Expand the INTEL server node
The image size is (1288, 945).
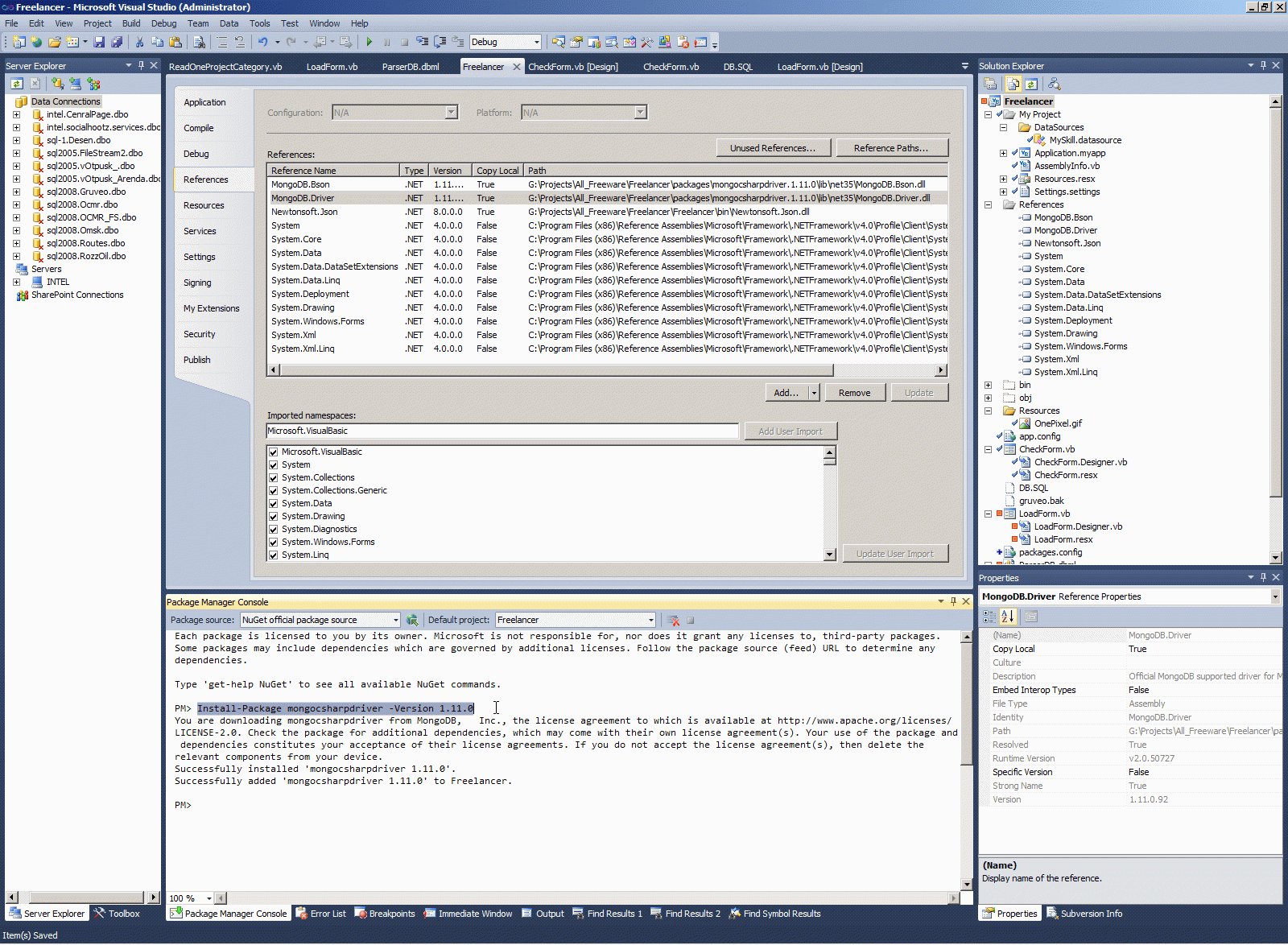point(16,282)
